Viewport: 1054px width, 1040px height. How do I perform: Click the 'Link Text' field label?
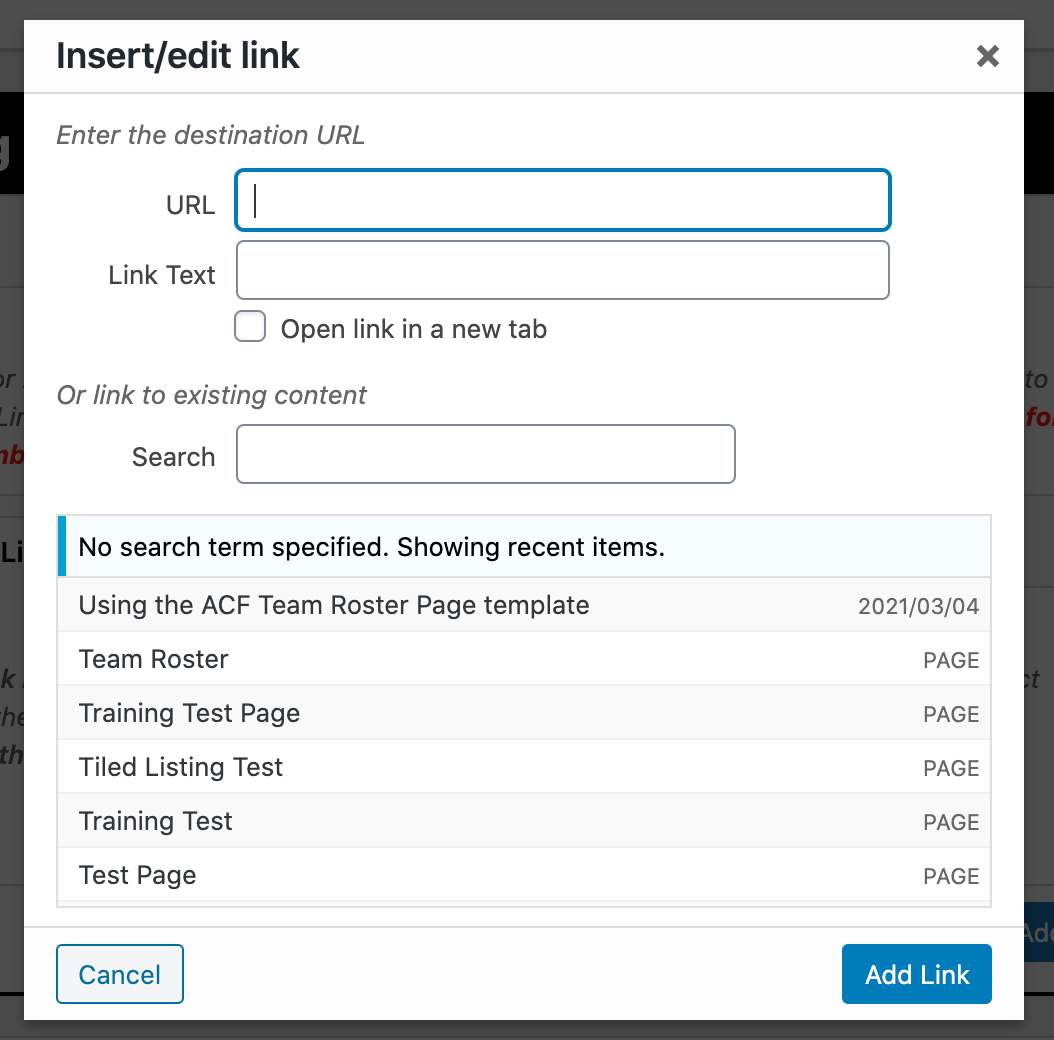pos(162,275)
